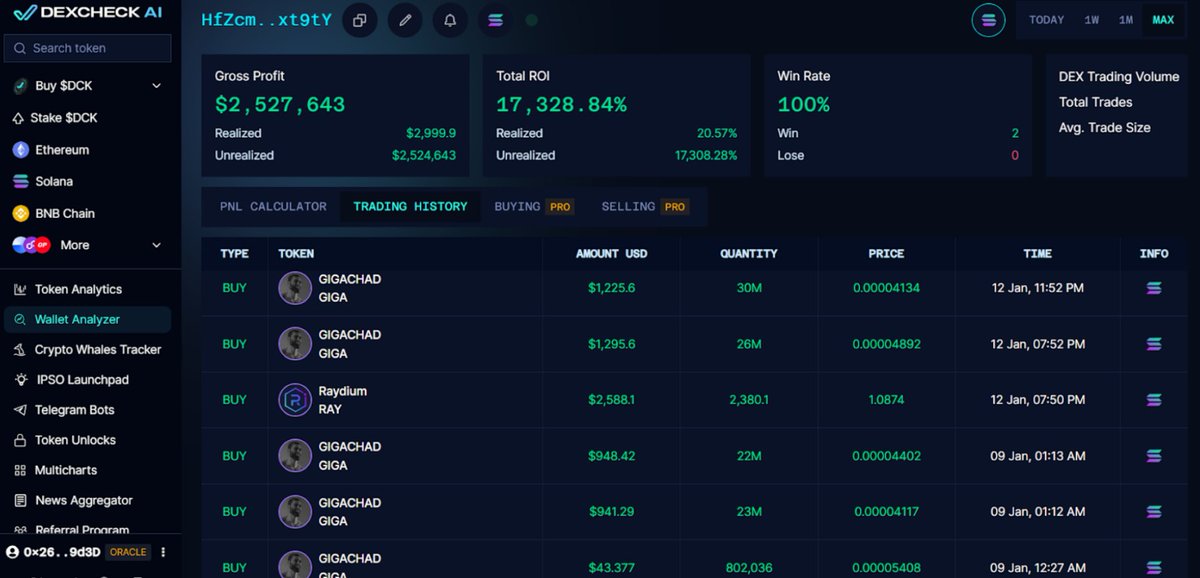
Task: Focus the Search token field
Action: click(88, 48)
